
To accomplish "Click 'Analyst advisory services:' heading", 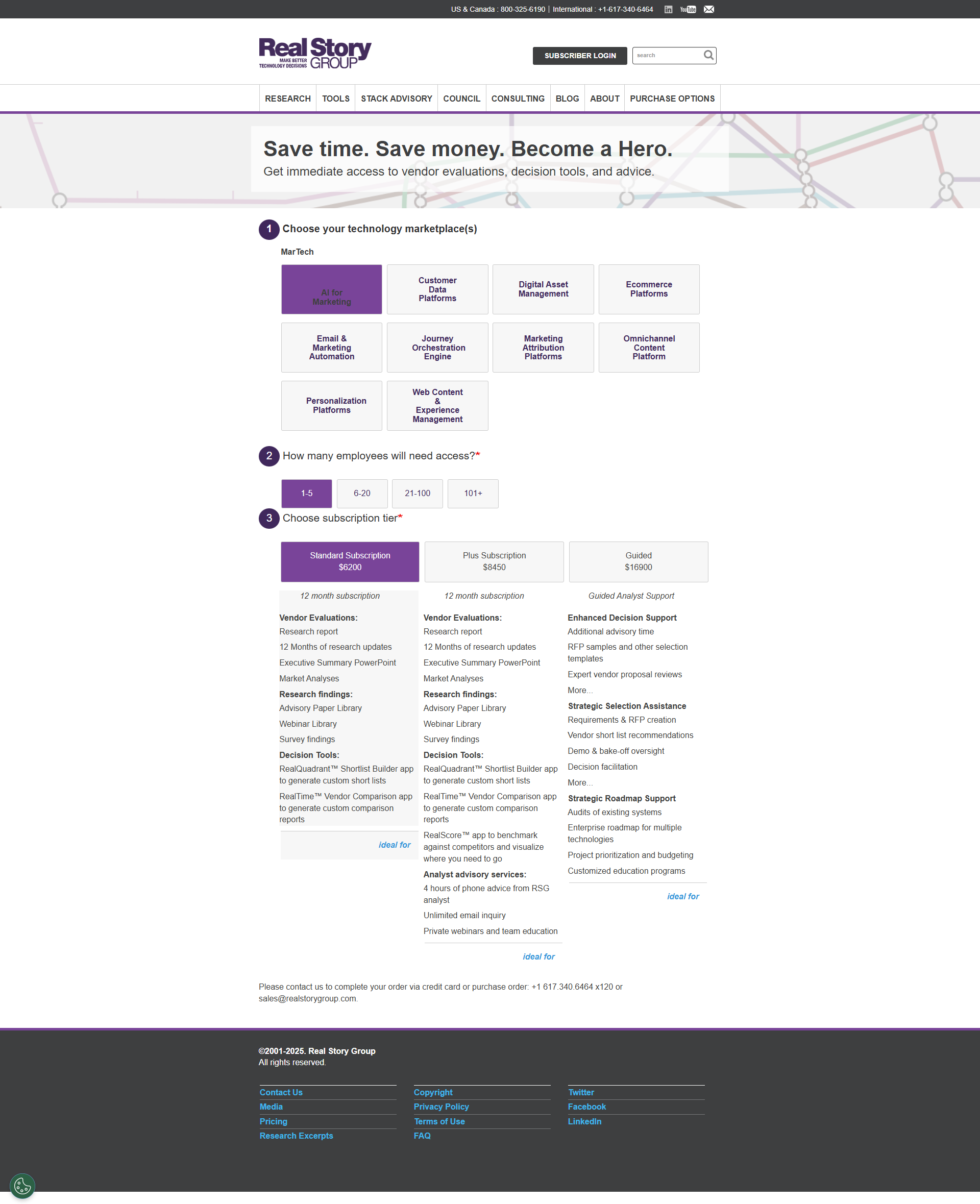I will coord(475,875).
